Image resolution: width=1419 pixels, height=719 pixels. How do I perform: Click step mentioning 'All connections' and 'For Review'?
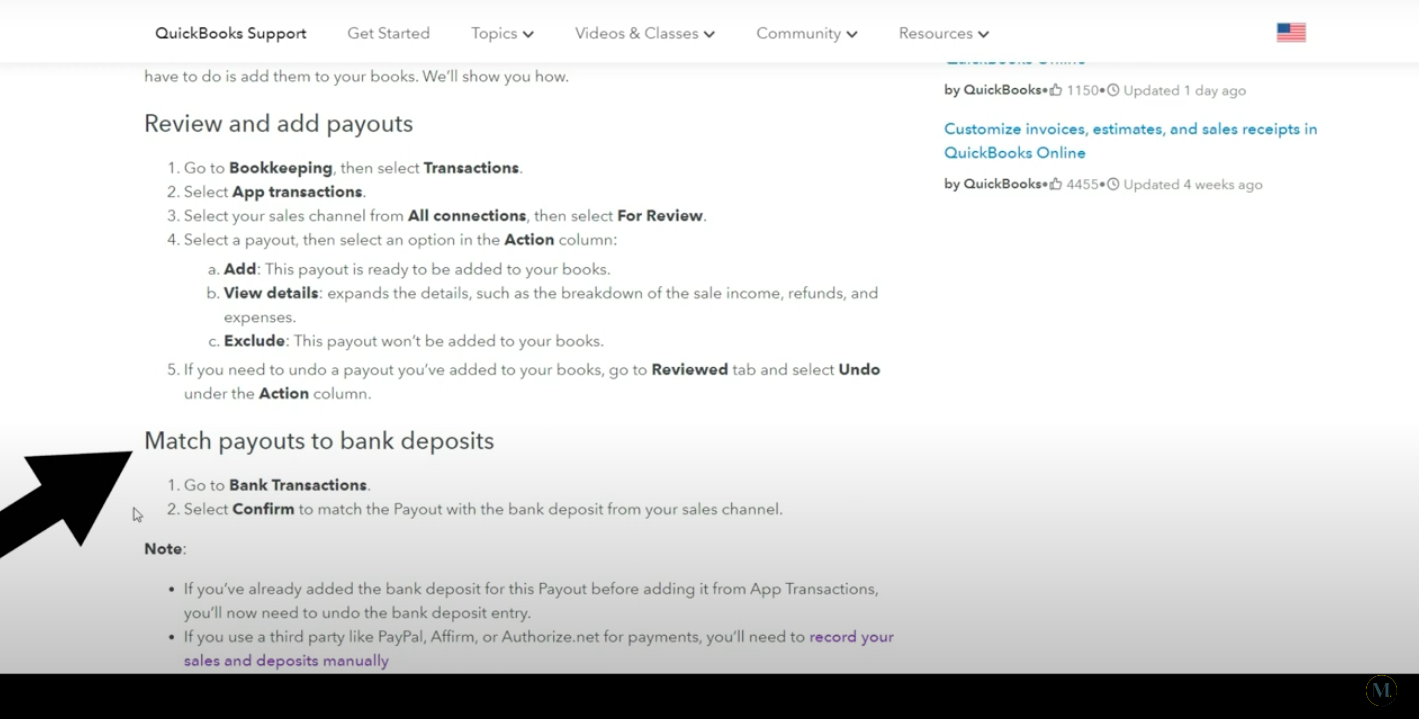445,216
